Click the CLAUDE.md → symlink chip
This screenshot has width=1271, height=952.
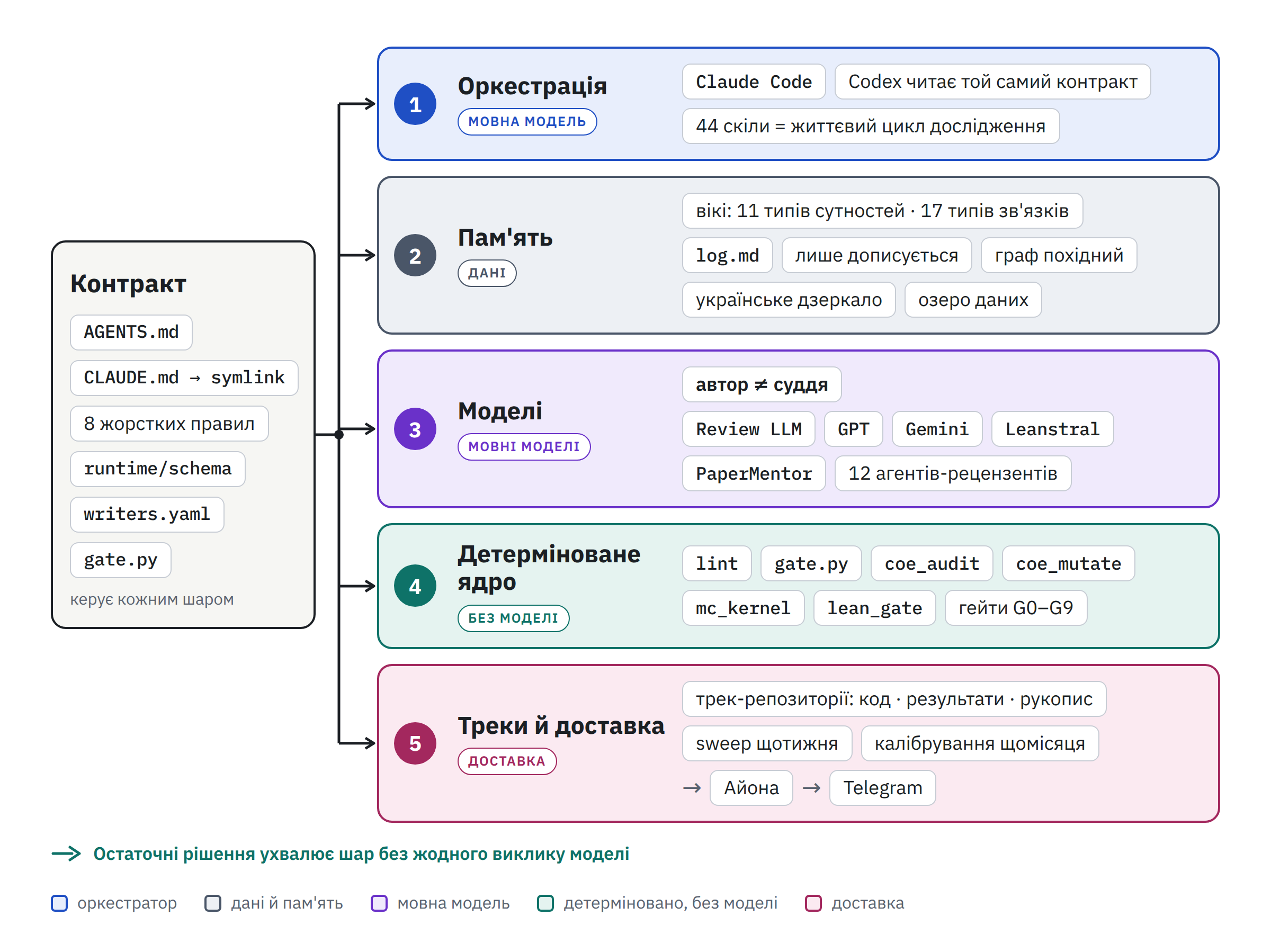coord(184,378)
